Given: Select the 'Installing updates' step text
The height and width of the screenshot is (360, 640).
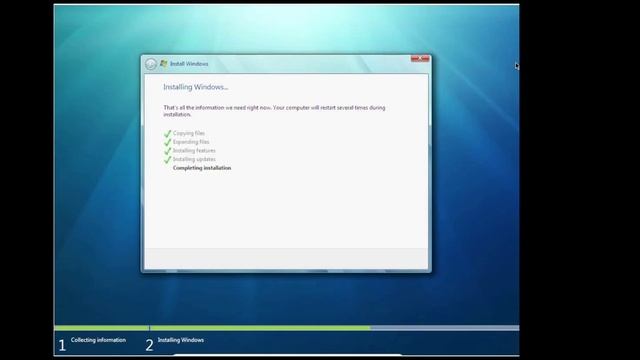Looking at the screenshot, I should click(x=194, y=159).
